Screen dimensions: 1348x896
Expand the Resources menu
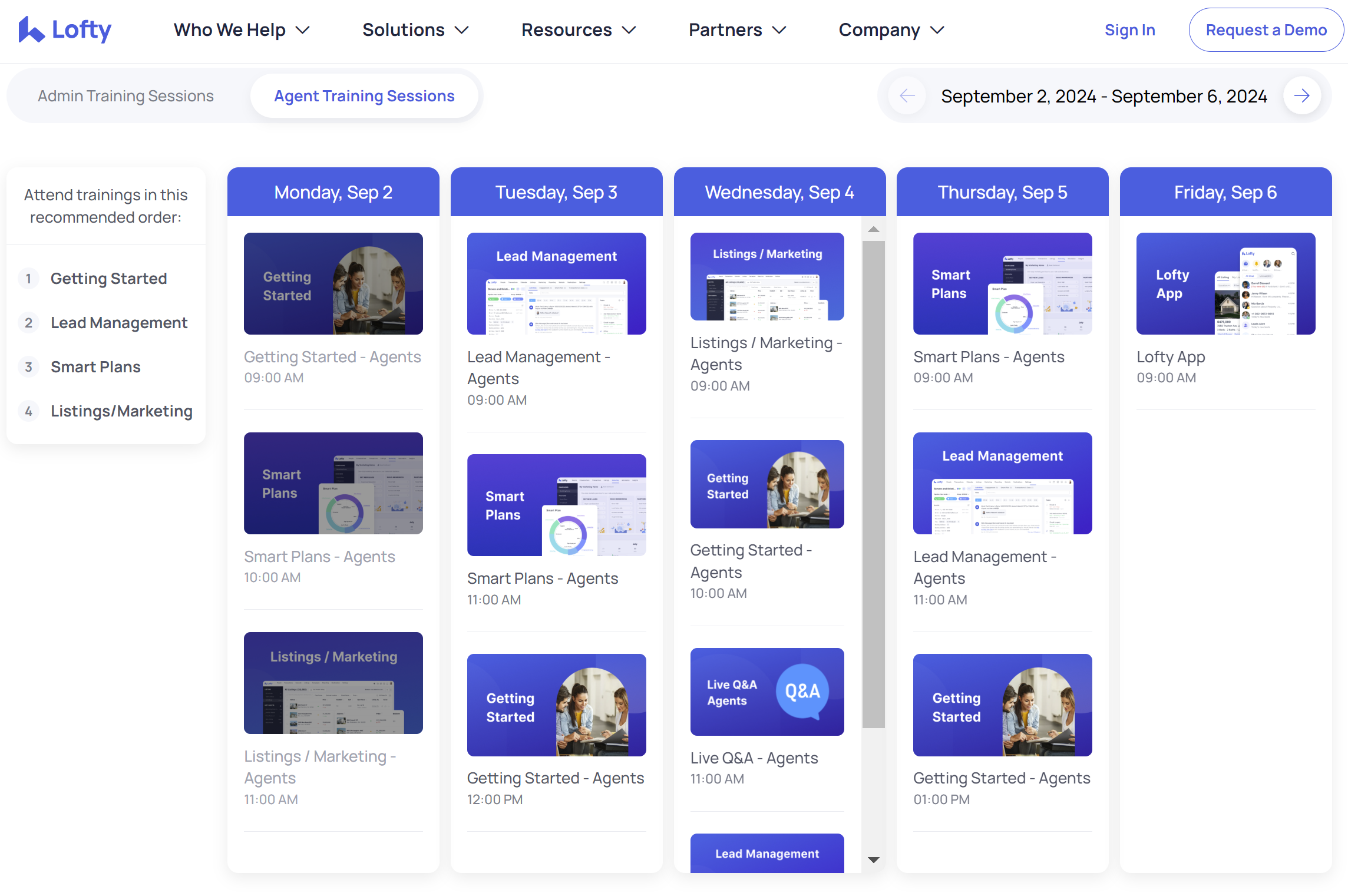pos(579,29)
